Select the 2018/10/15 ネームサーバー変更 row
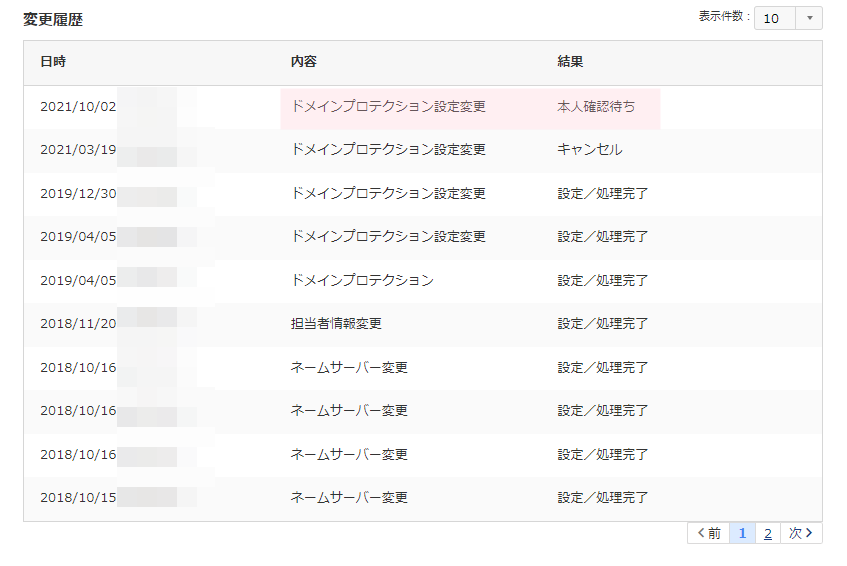Viewport: 847px width, 566px height. pyautogui.click(x=423, y=497)
